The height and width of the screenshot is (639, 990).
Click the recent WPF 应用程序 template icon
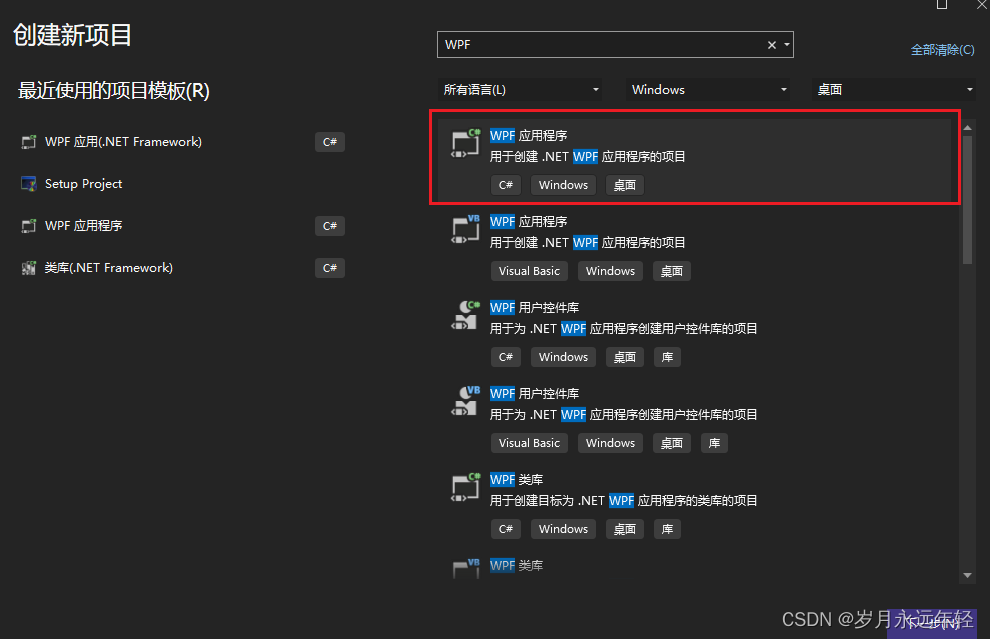(28, 226)
